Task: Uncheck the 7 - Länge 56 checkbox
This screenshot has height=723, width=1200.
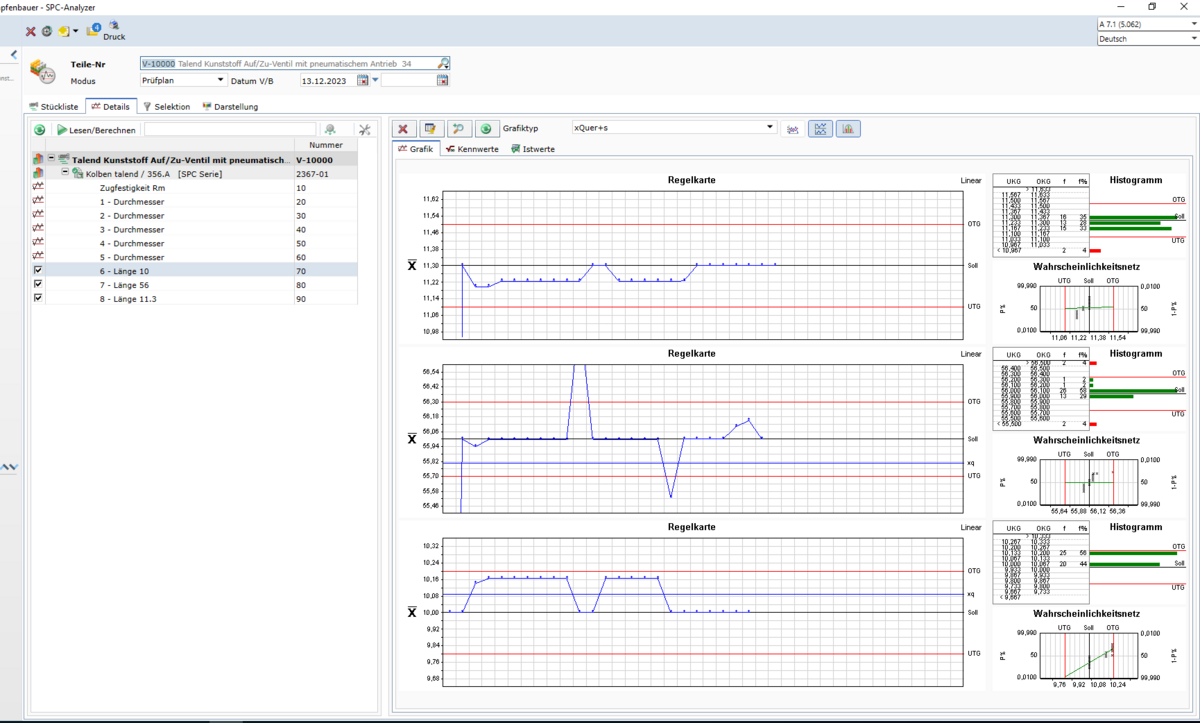Action: point(39,284)
